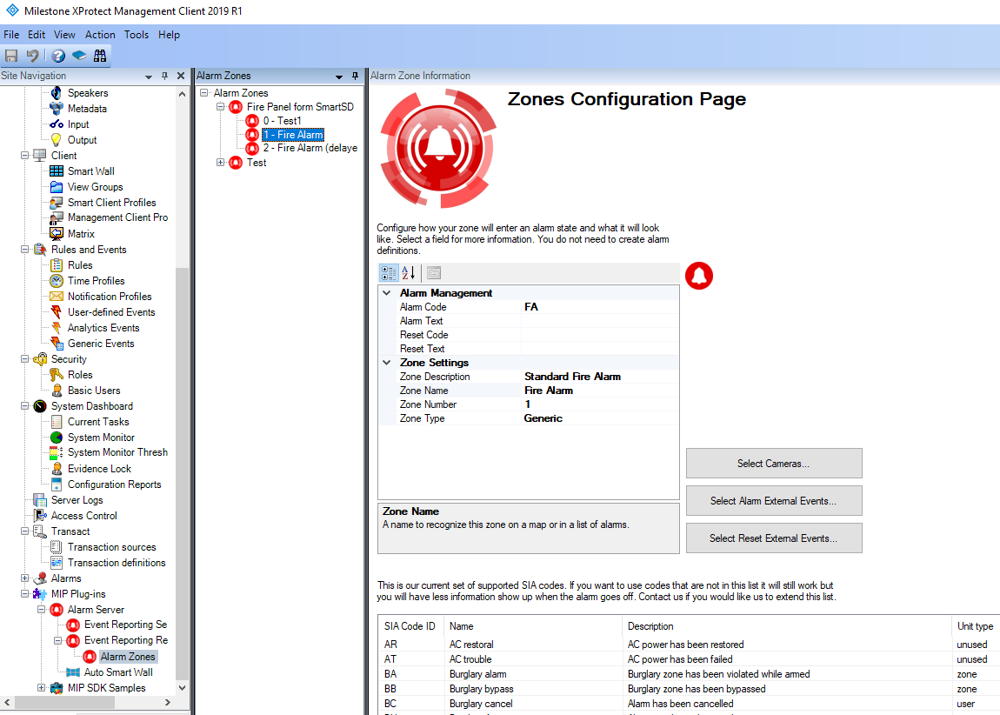Image resolution: width=1000 pixels, height=715 pixels.
Task: Click the small red alarm bell icon
Action: coord(699,276)
